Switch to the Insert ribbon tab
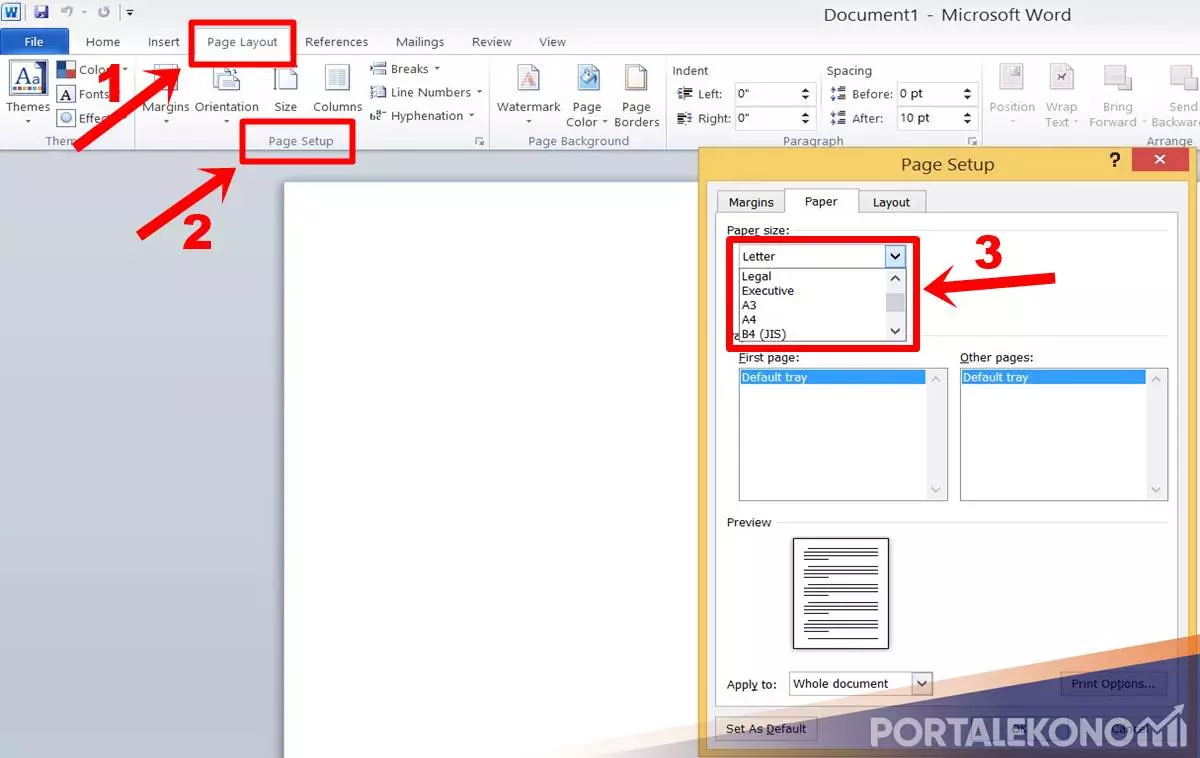The image size is (1200, 758). 164,42
